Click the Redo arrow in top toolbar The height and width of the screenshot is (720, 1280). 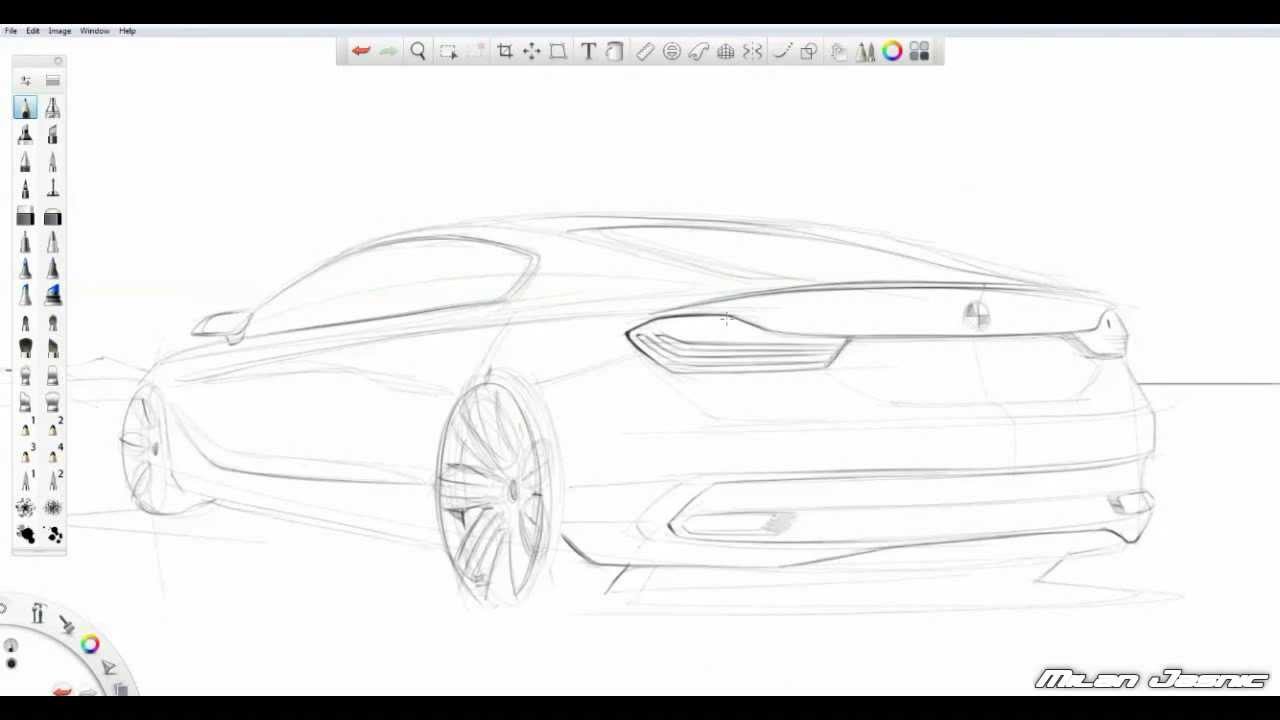(388, 51)
